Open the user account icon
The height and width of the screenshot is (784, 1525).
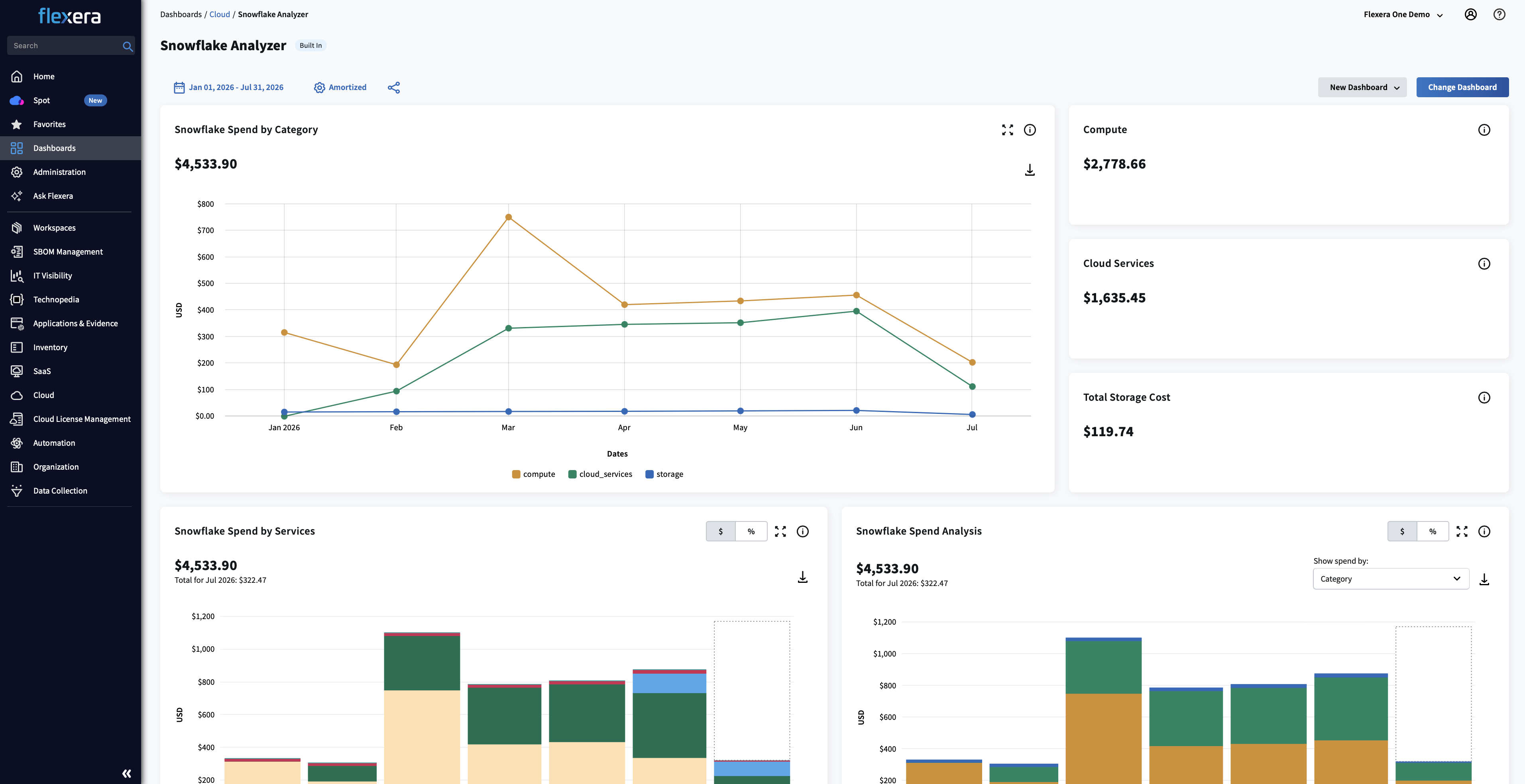pyautogui.click(x=1470, y=14)
